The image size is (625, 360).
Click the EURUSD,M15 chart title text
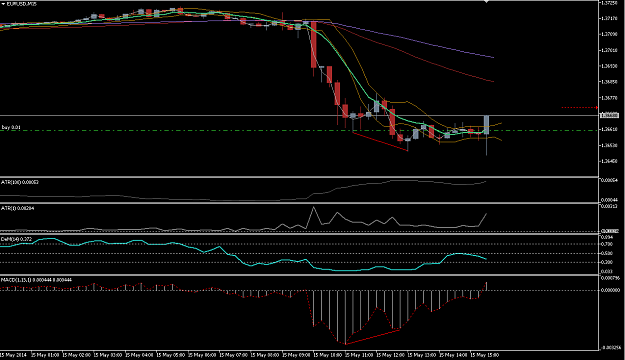(22, 4)
